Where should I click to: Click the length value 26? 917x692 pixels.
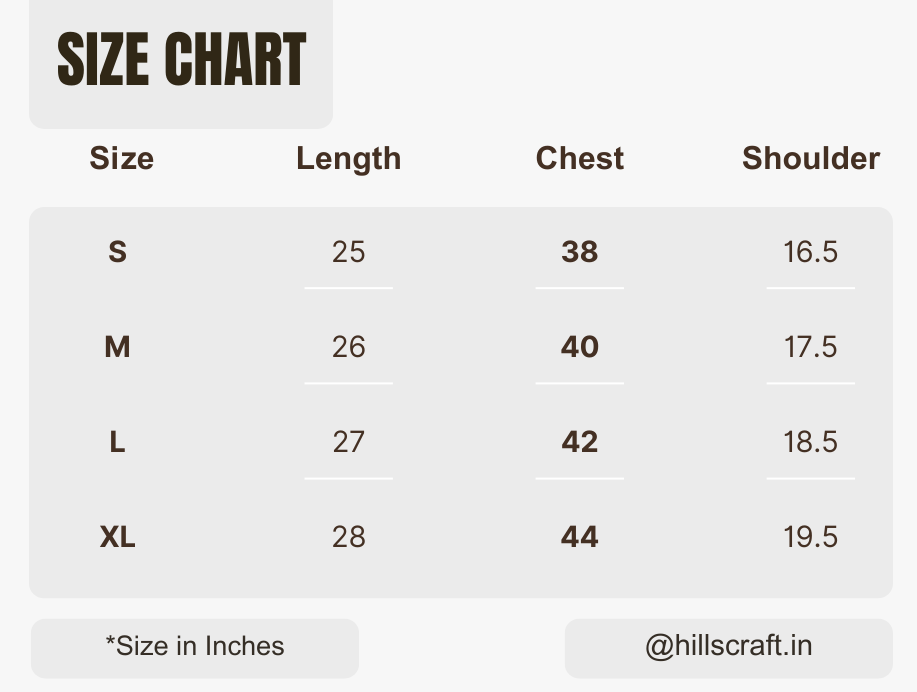(x=349, y=347)
